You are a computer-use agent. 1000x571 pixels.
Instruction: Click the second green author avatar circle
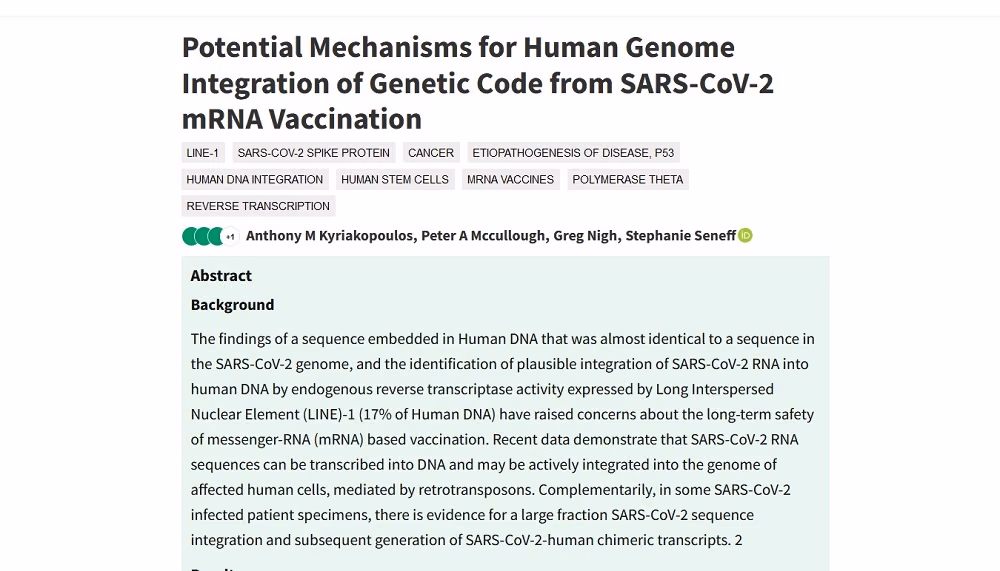click(x=204, y=236)
